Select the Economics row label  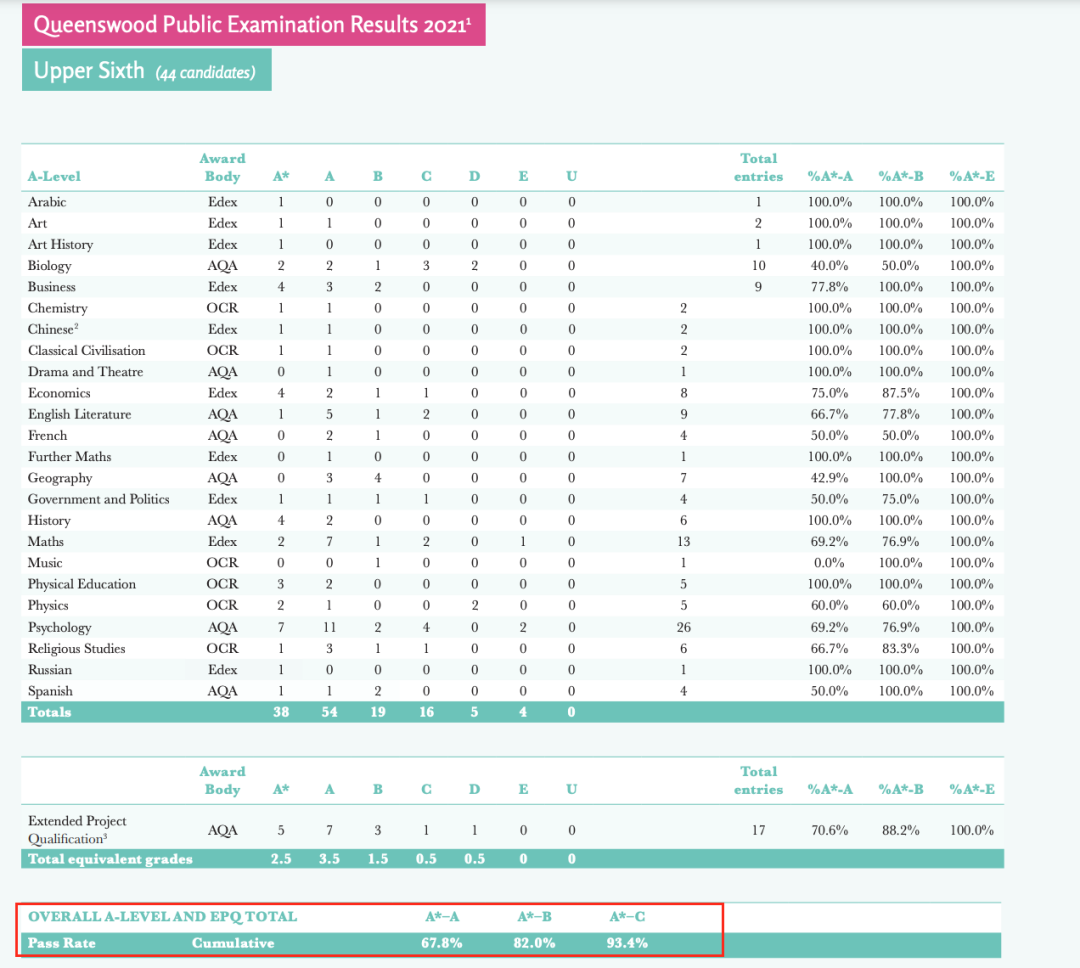click(59, 393)
